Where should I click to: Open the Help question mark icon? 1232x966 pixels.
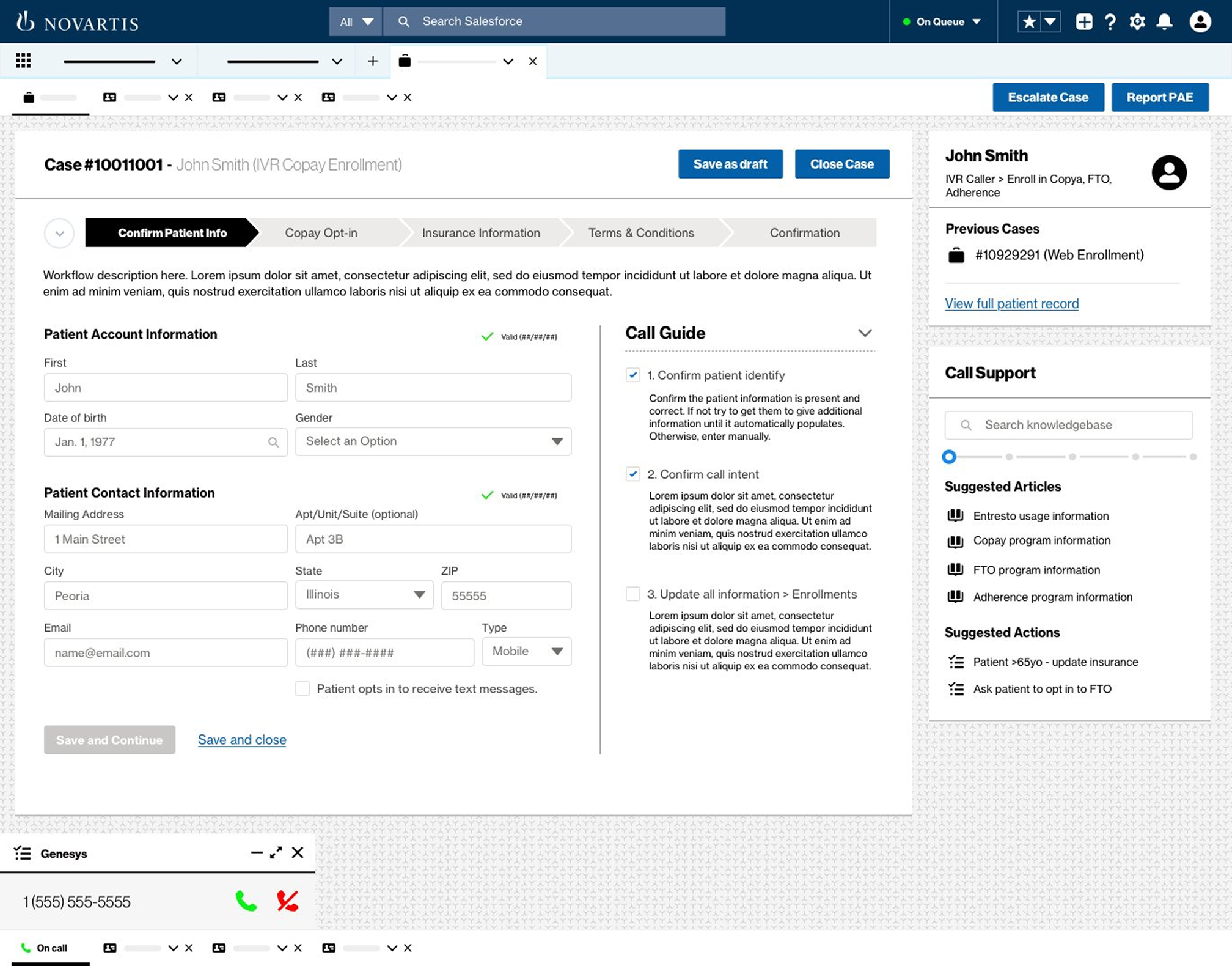(x=1110, y=22)
